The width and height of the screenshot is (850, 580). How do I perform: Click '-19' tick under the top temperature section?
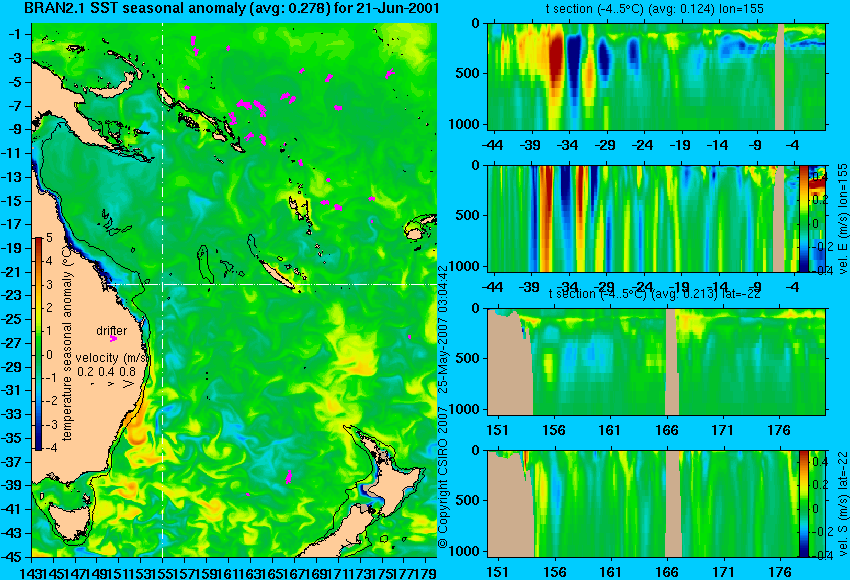(x=680, y=145)
